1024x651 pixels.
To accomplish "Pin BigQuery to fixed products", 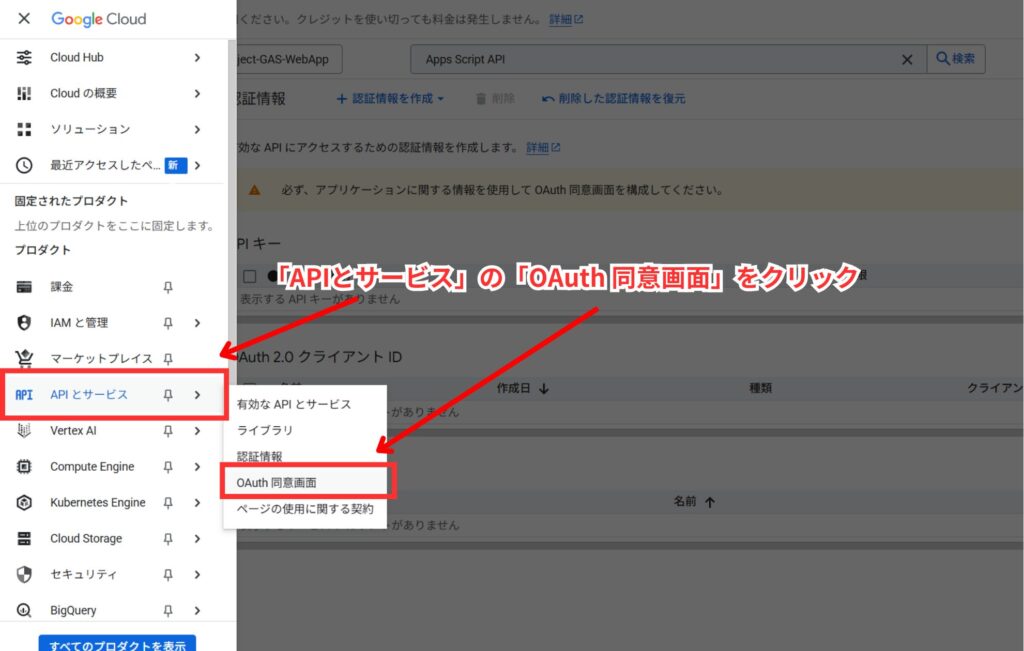I will [168, 611].
